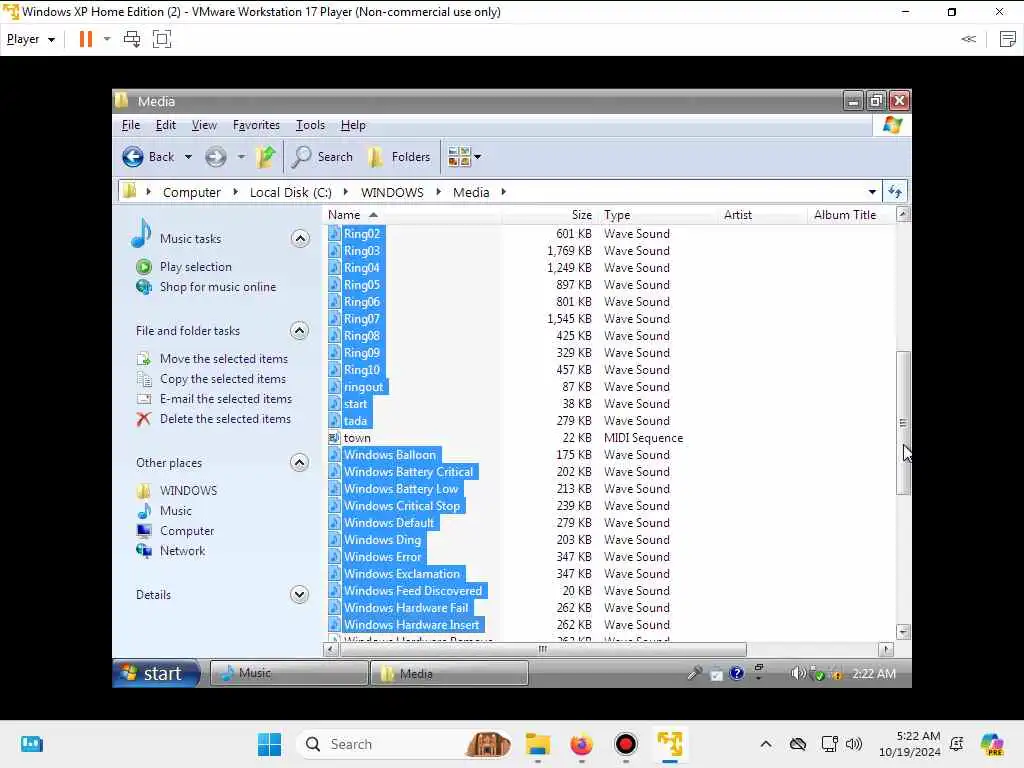Click the red record app taskbar icon

click(x=625, y=744)
